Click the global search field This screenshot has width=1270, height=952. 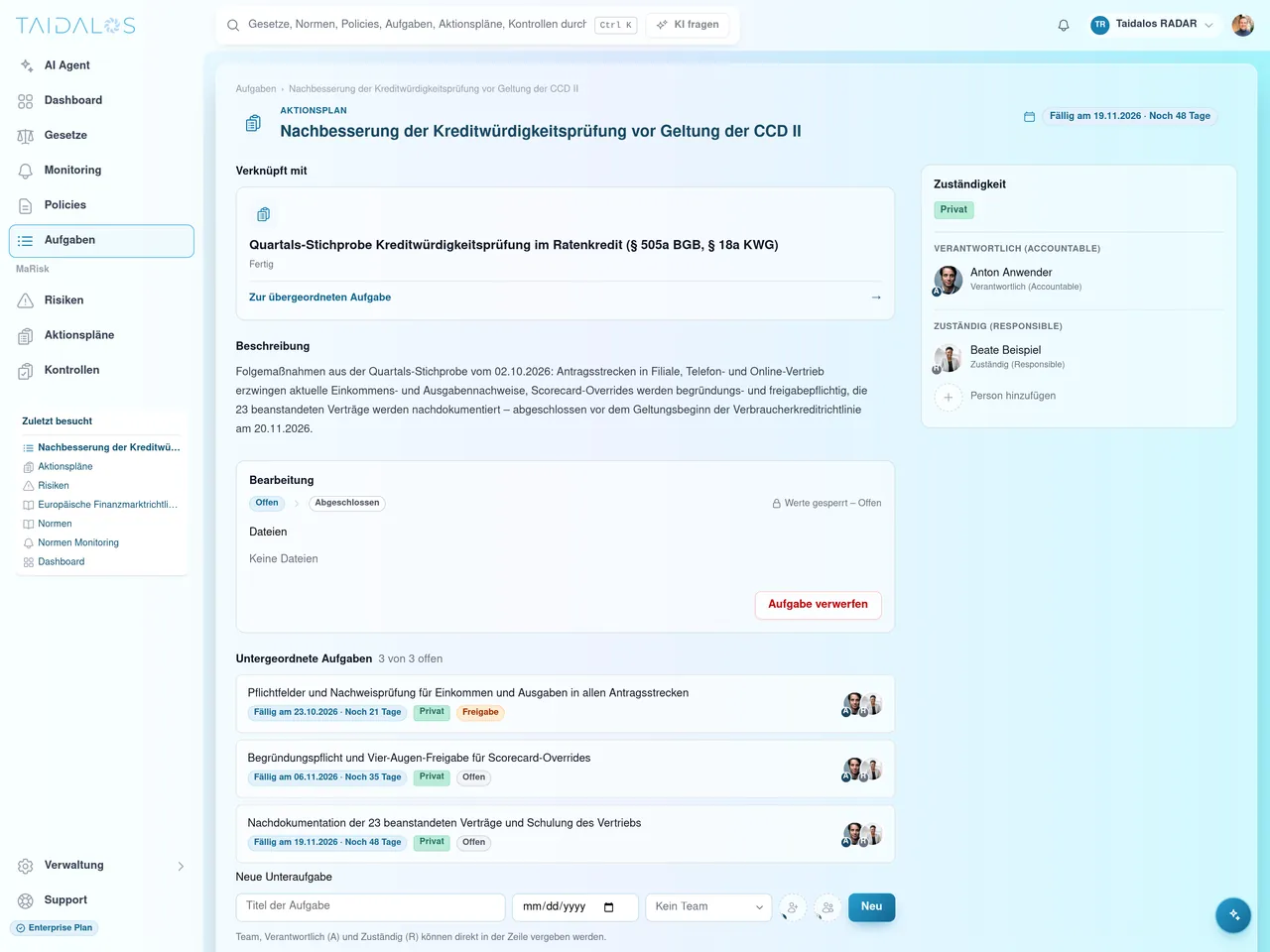tap(417, 25)
